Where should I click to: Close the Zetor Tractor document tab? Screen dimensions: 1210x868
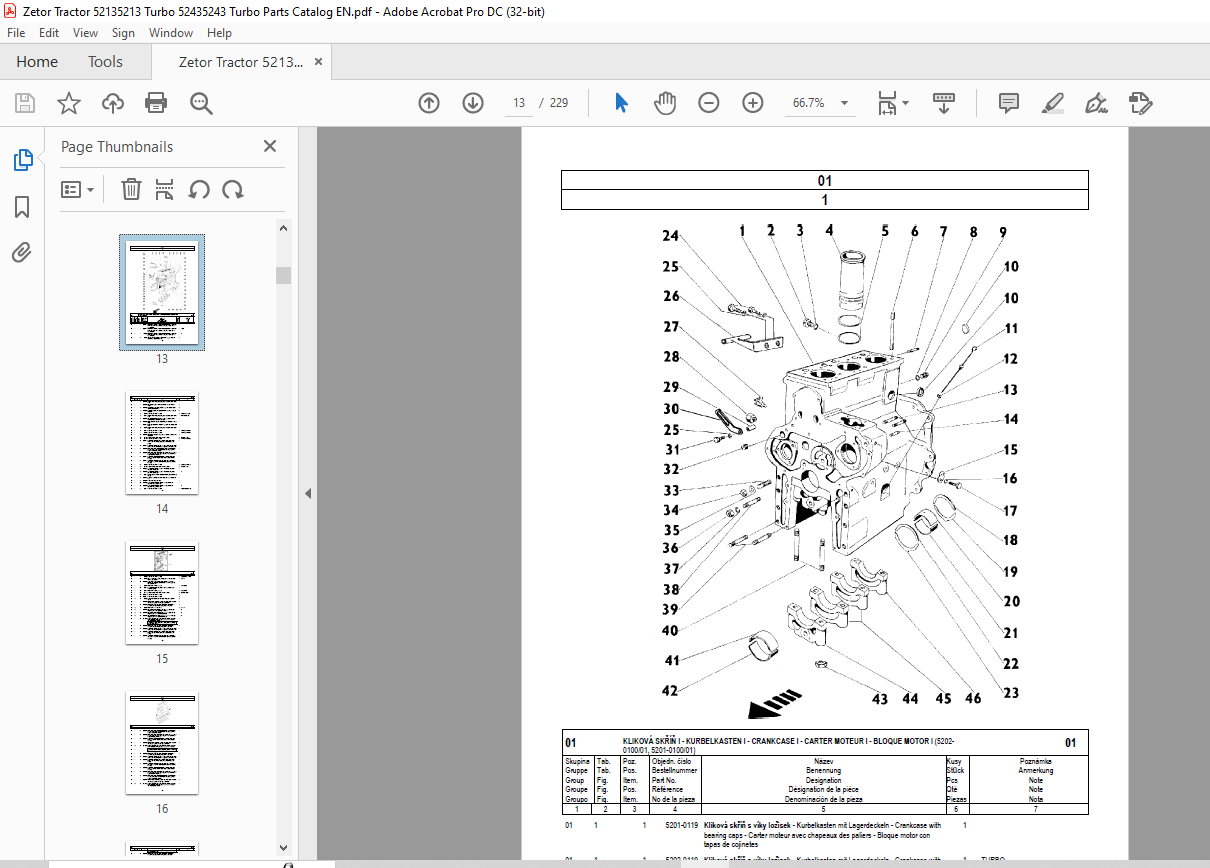tap(319, 62)
